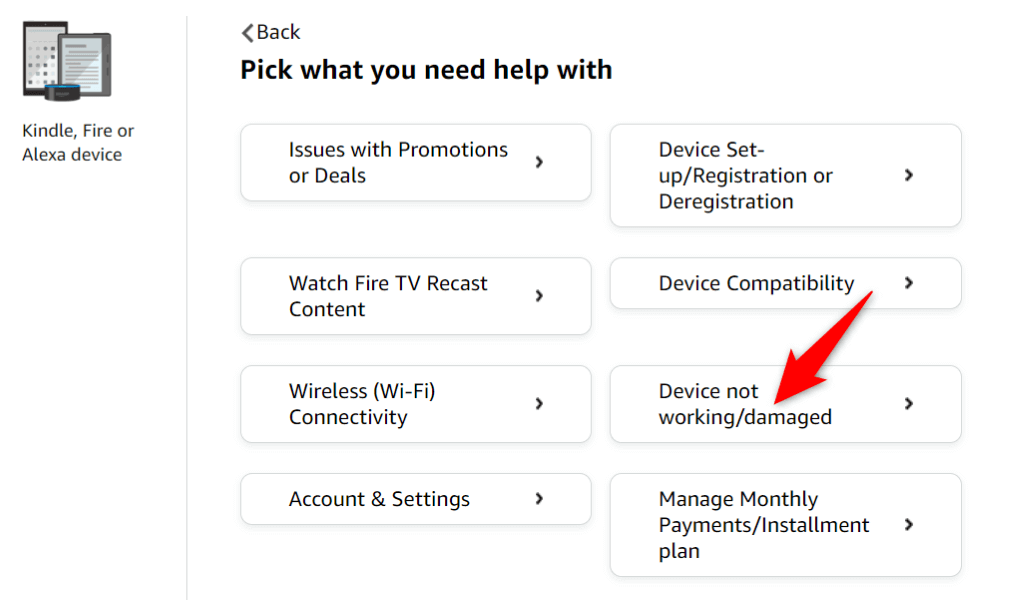Open Wireless (Wi-Fi) Connectivity support
This screenshot has width=1021, height=600.
(415, 404)
